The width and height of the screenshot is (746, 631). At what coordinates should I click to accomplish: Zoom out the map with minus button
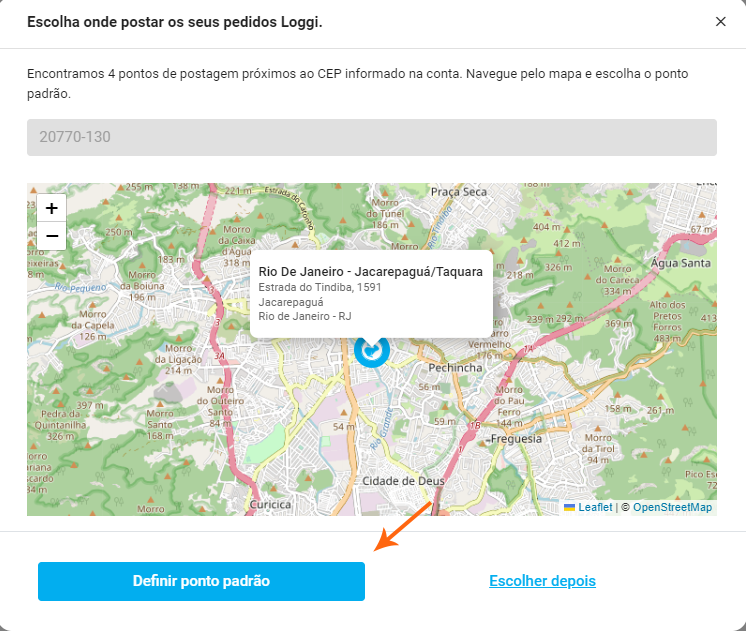click(x=51, y=236)
